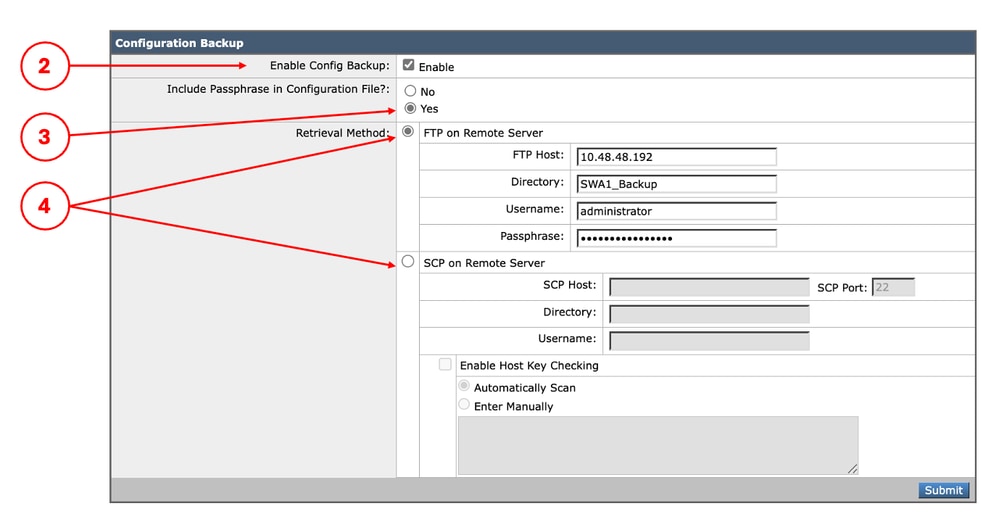Select No for including passphrase
999x522 pixels.
point(410,91)
